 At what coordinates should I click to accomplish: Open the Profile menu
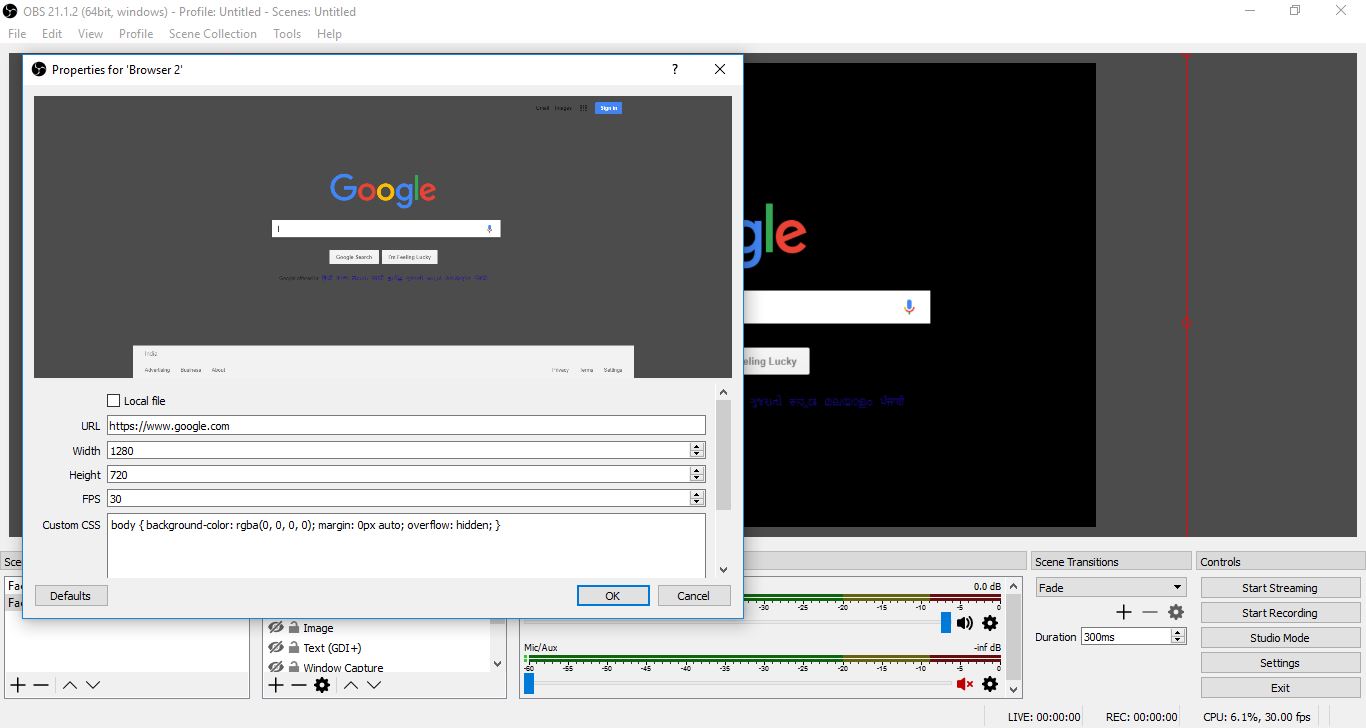tap(136, 33)
